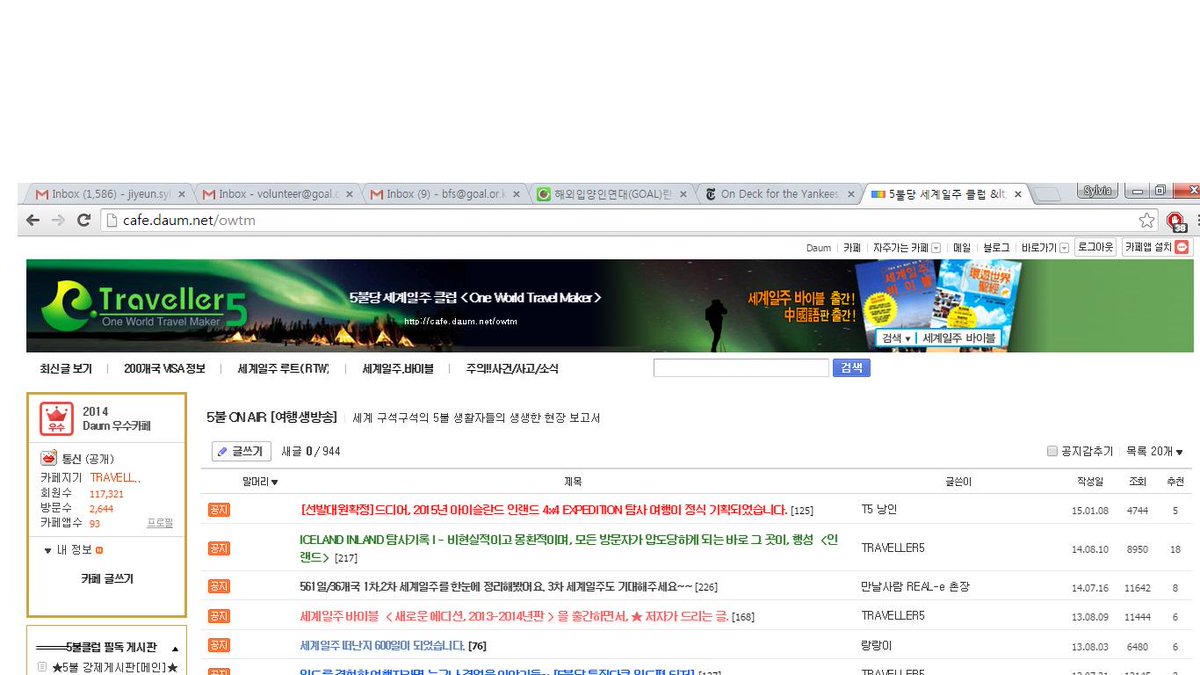Open the 세계일주 바이블 새로운 에디션 post
This screenshot has height=675, width=1200.
[515, 616]
